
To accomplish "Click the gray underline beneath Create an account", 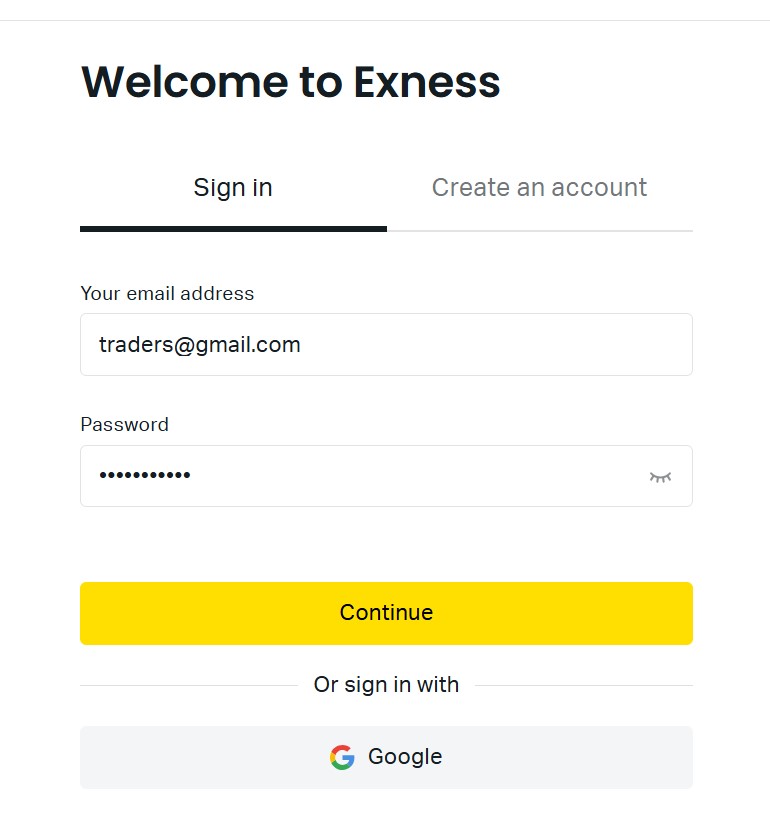I will point(540,230).
